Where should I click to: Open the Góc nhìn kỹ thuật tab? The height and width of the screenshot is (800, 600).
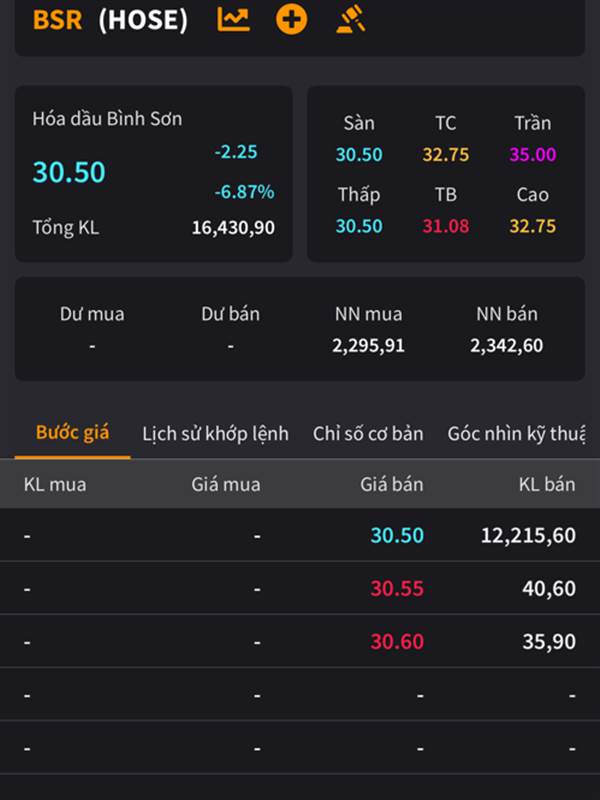pos(516,434)
